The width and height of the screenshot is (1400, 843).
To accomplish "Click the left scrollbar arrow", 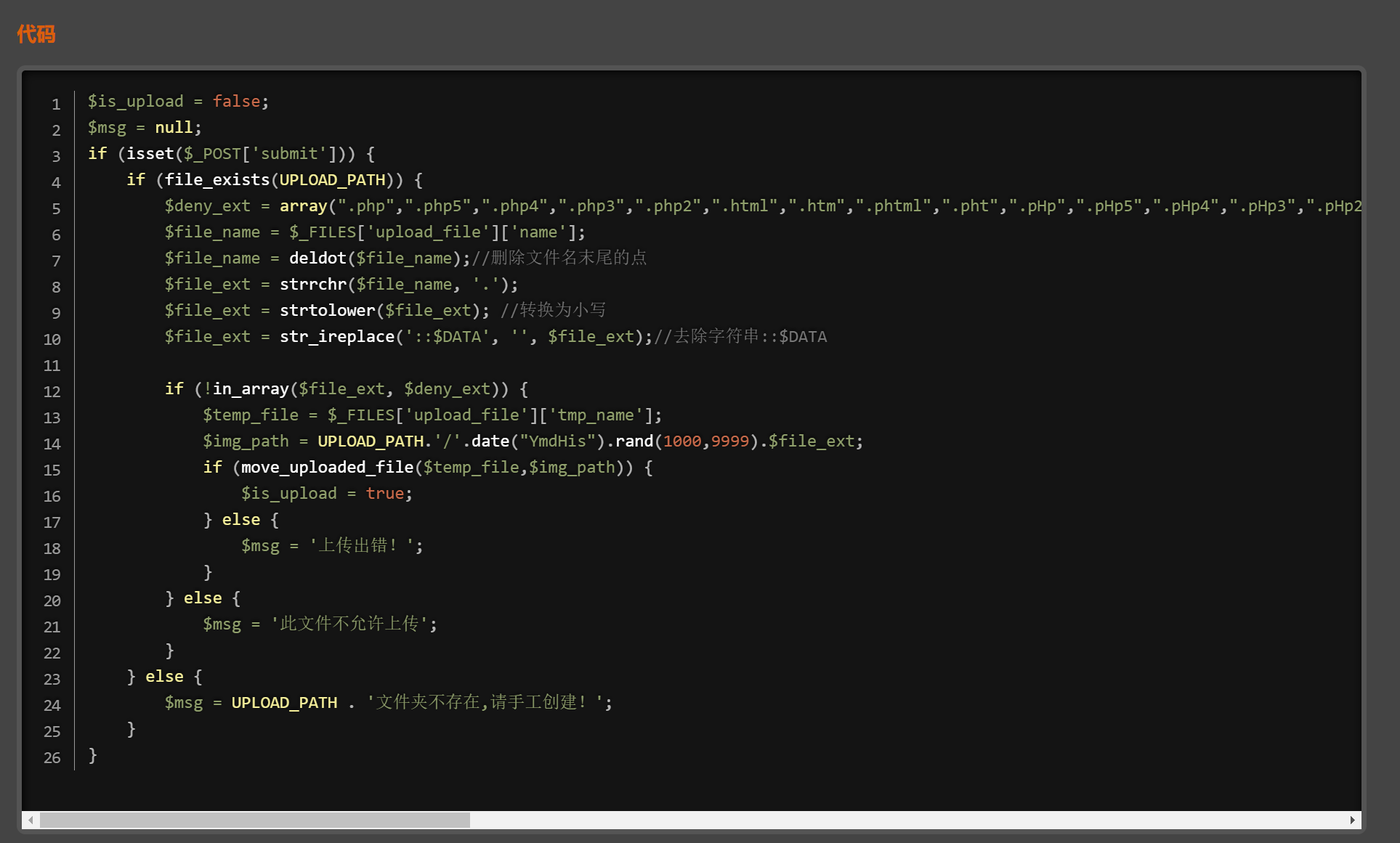I will point(31,820).
